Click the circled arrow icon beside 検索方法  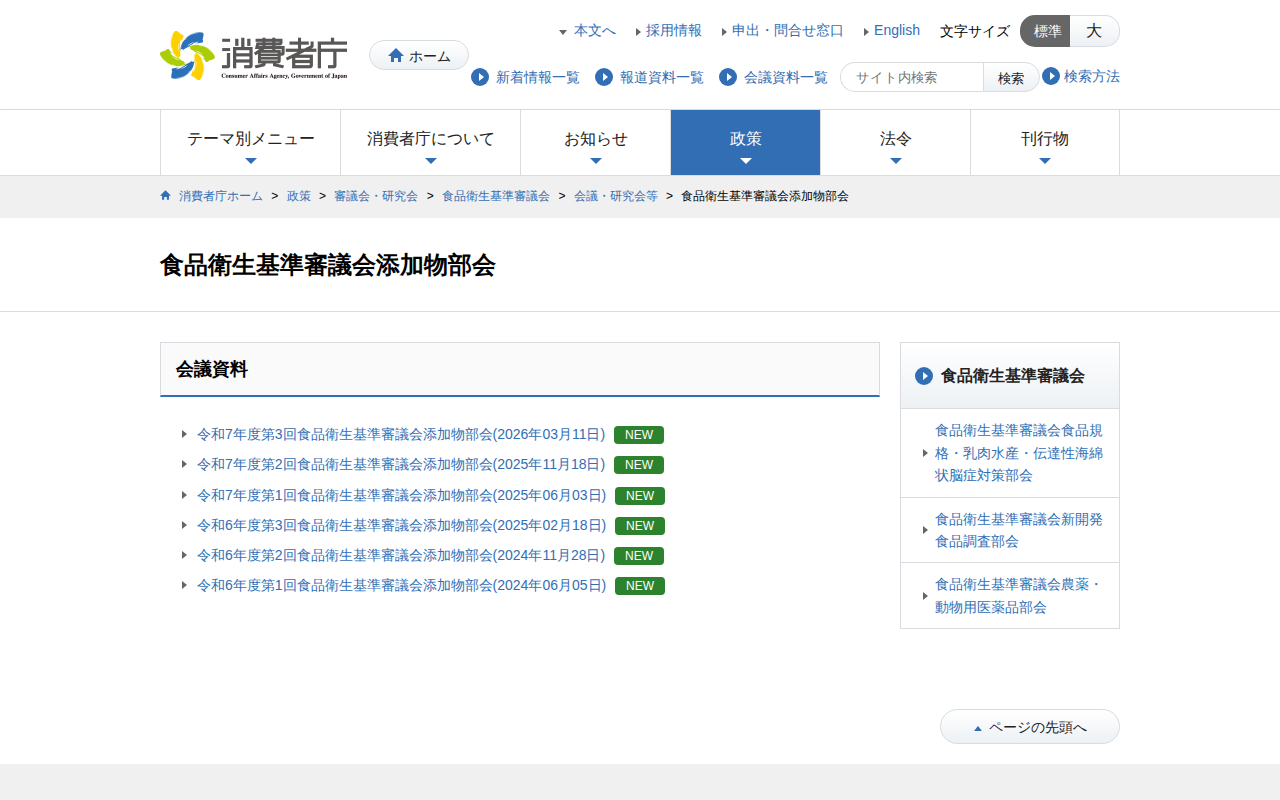[1051, 76]
